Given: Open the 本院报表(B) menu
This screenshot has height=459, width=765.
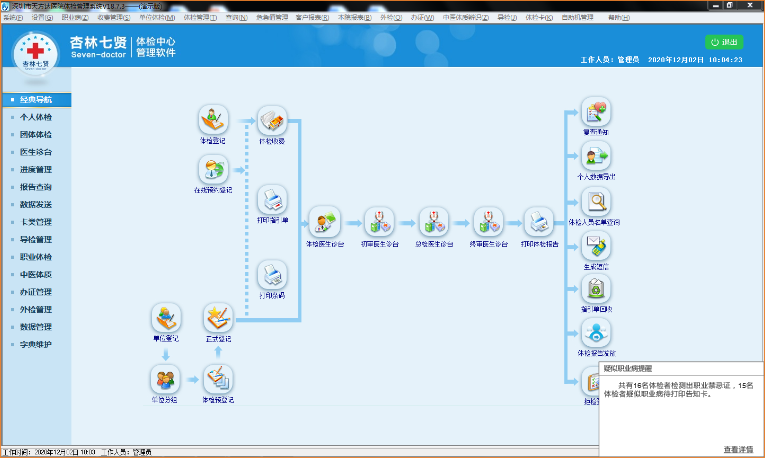Looking at the screenshot, I should point(355,18).
